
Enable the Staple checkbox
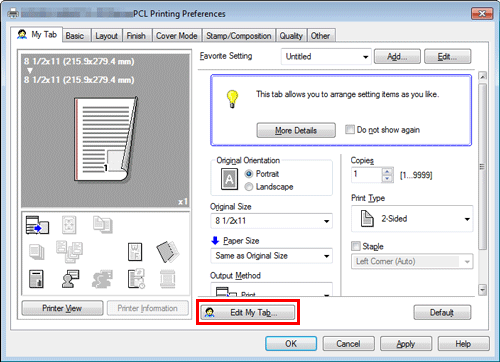coord(356,246)
